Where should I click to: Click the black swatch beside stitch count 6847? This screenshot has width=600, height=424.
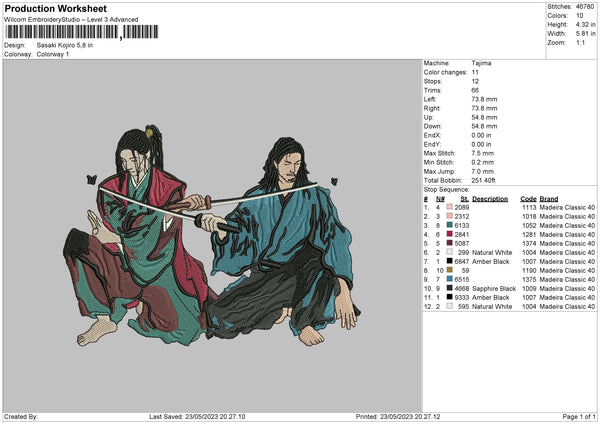[449, 261]
